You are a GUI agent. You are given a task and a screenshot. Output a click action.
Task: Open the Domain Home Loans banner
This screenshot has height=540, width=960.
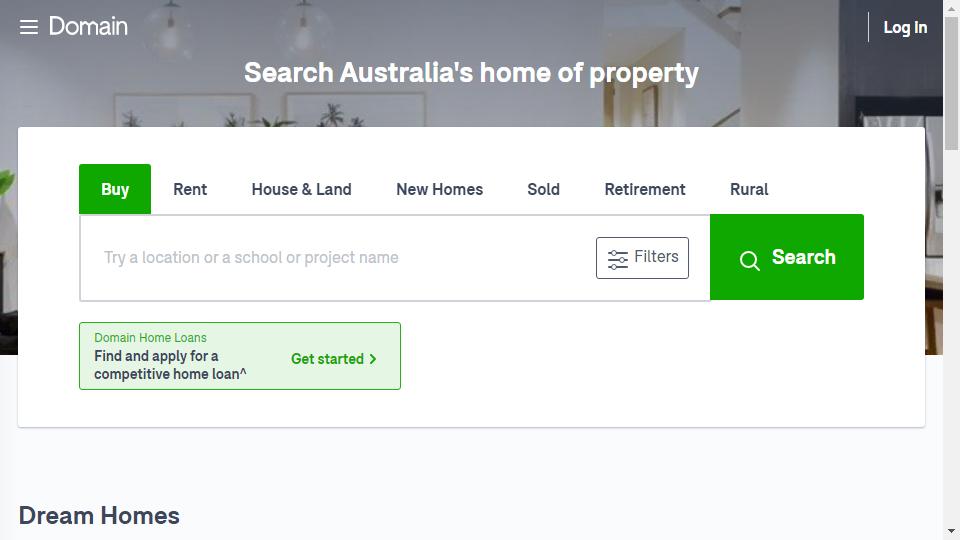pos(240,356)
